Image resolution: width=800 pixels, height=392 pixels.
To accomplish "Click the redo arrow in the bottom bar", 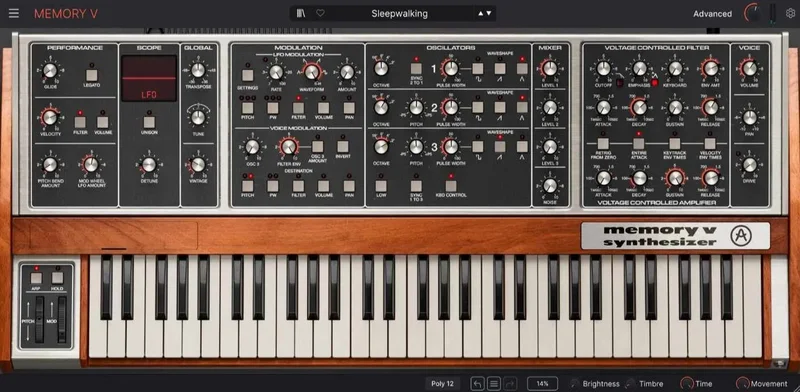I will coord(510,384).
